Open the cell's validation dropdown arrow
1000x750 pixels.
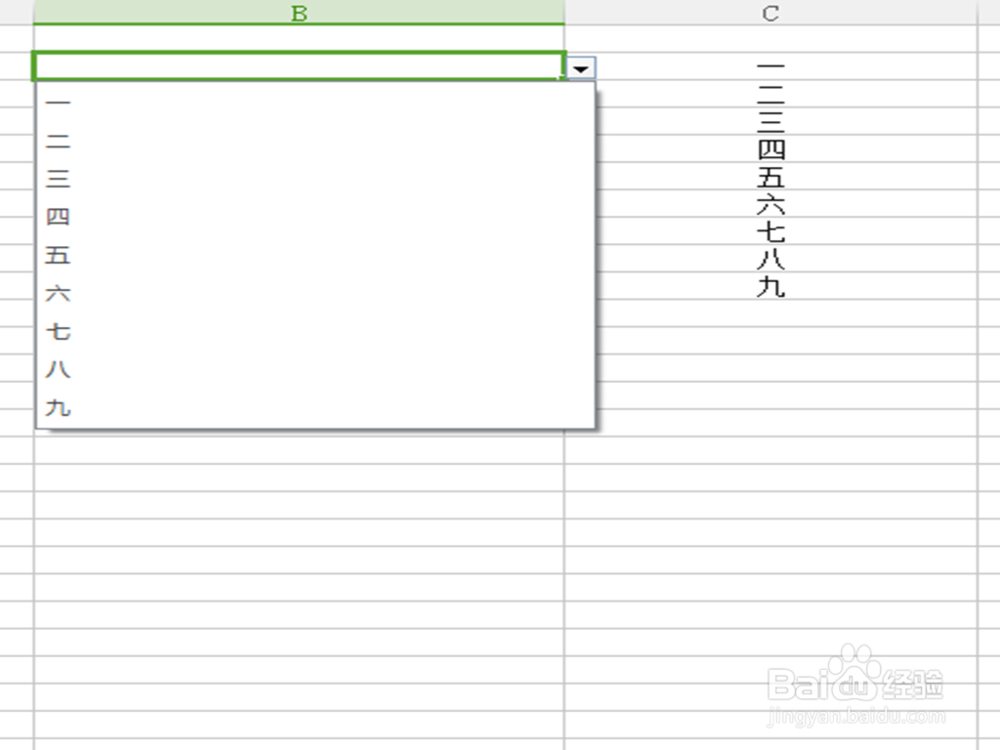pos(580,68)
